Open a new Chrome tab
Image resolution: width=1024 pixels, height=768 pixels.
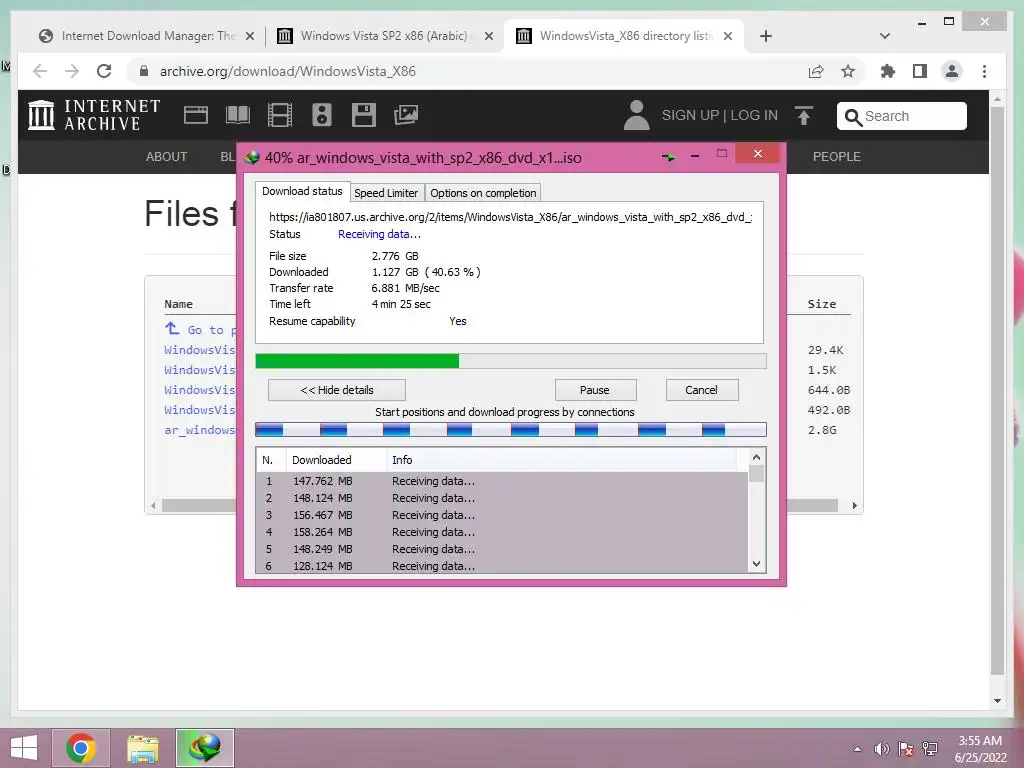766,36
